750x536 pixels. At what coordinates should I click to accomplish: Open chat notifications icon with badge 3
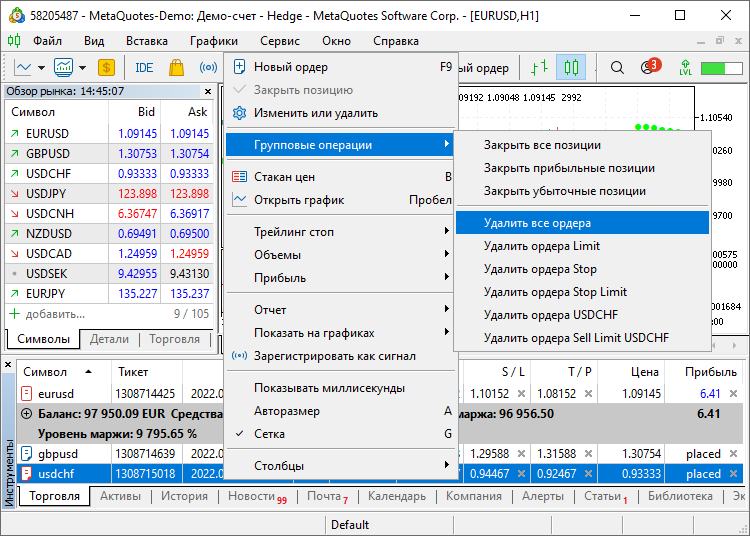tap(650, 67)
